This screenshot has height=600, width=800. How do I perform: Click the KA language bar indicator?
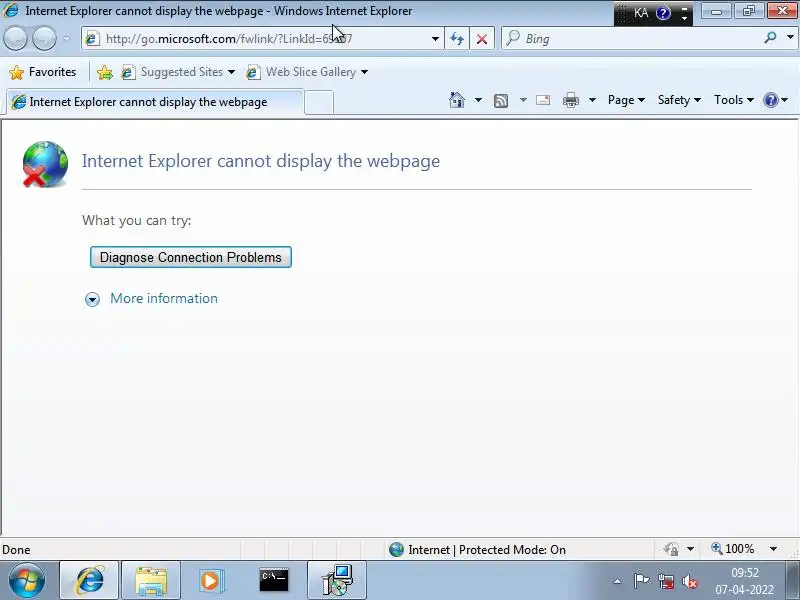641,12
